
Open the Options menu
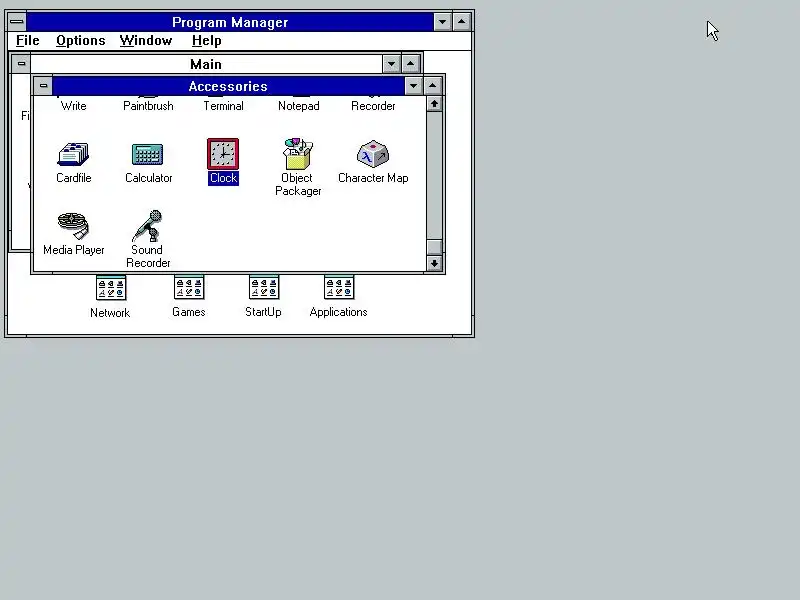(81, 41)
